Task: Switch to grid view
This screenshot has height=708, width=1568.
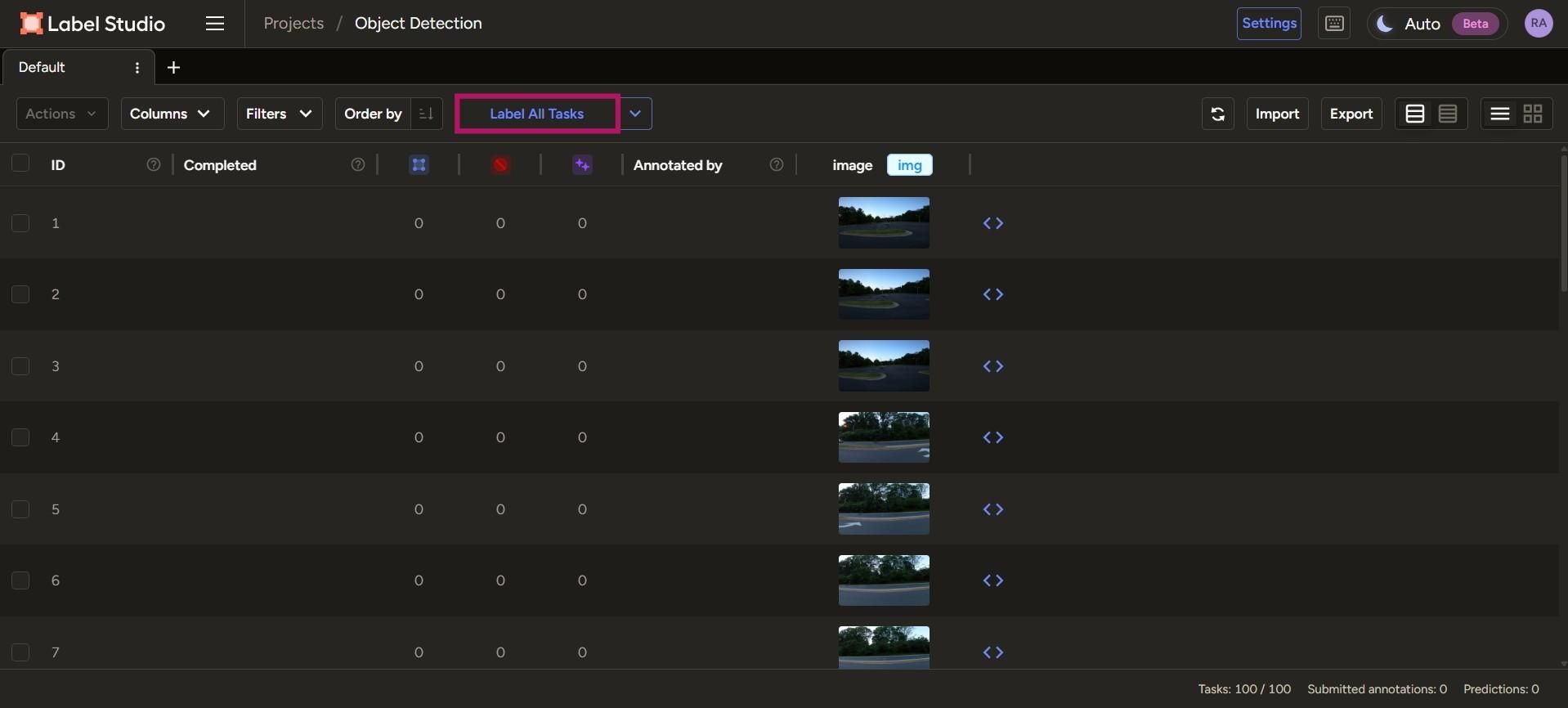Action: pos(1533,114)
